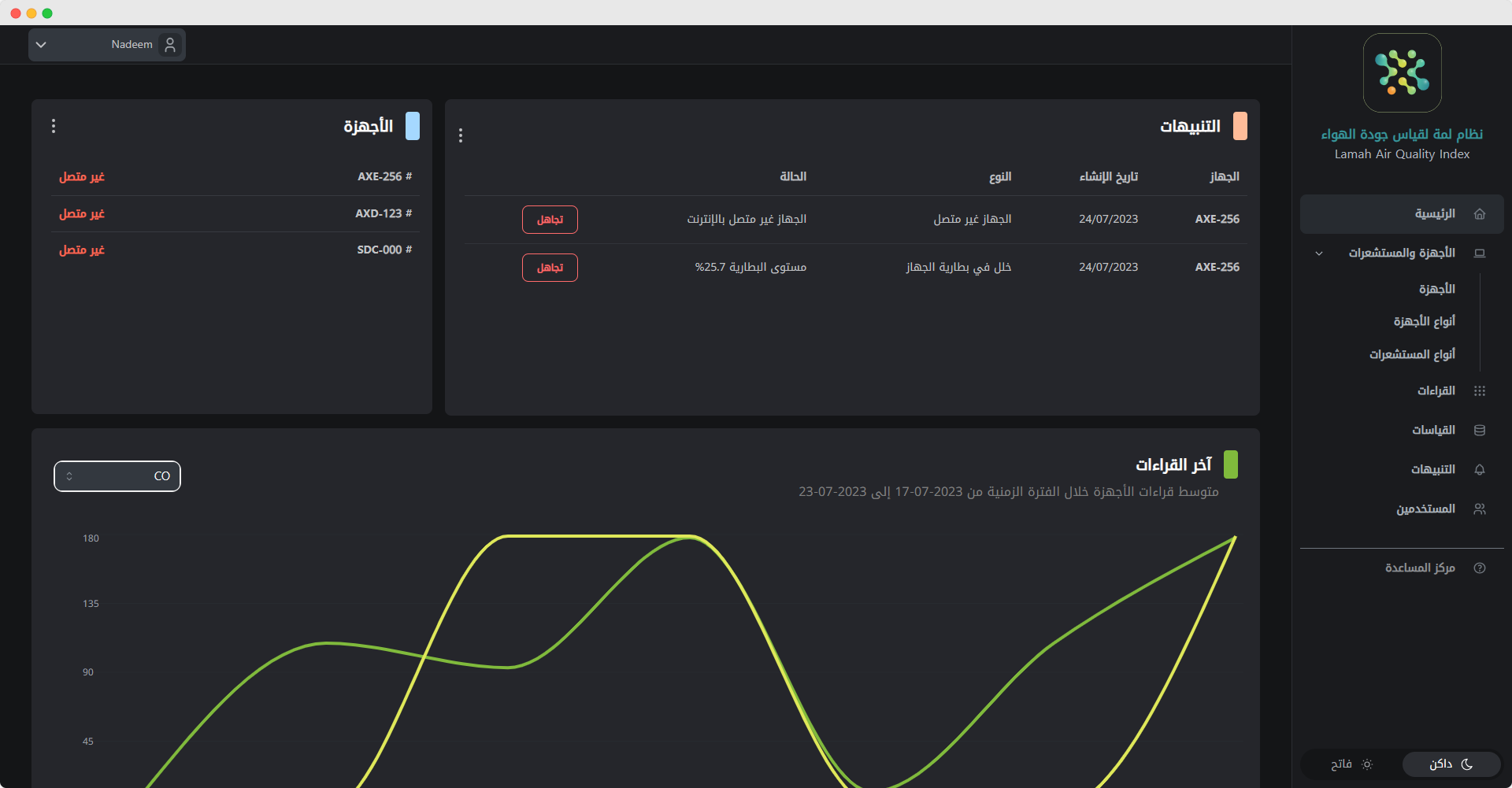1512x788 pixels.
Task: Click the bell icon beside التنبيهات
Action: pos(1480,470)
